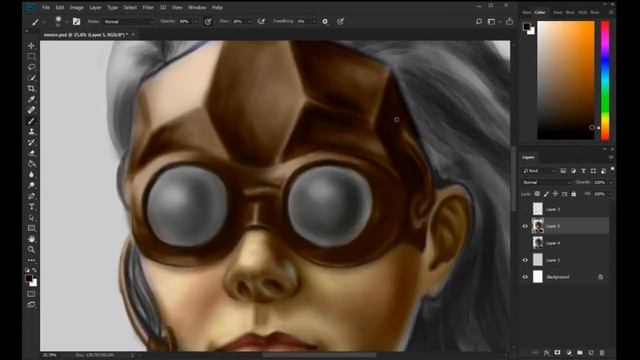Open the Edit Toolbar ellipsis
Viewport: 640px width, 360px height.
tap(31, 260)
